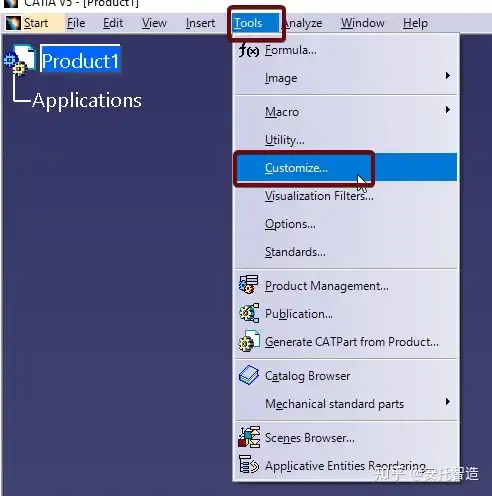
Task: Click the CATIA Start menu logo icon
Action: click(13, 23)
